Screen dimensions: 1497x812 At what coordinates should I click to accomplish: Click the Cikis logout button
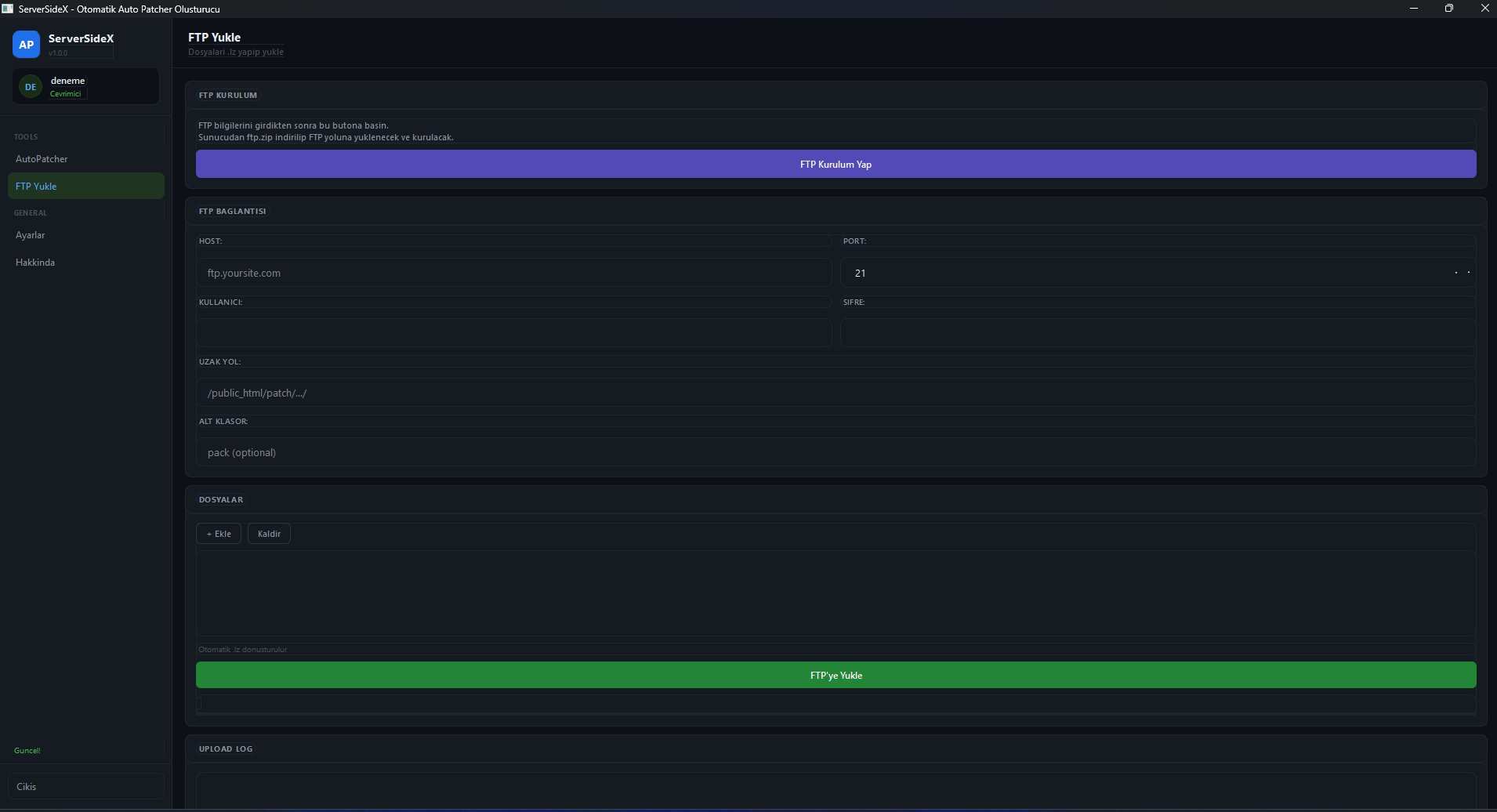[86, 786]
